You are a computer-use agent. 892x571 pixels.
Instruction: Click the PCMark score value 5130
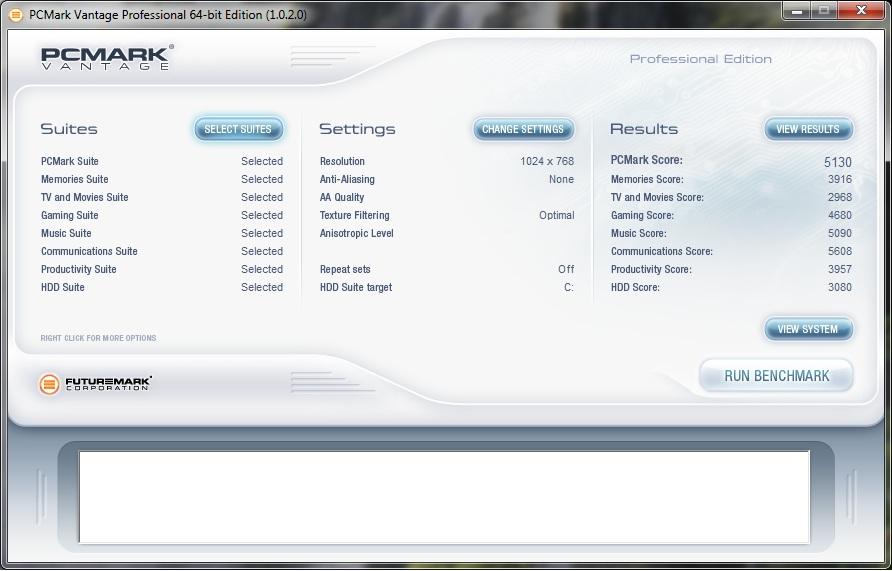pyautogui.click(x=838, y=162)
